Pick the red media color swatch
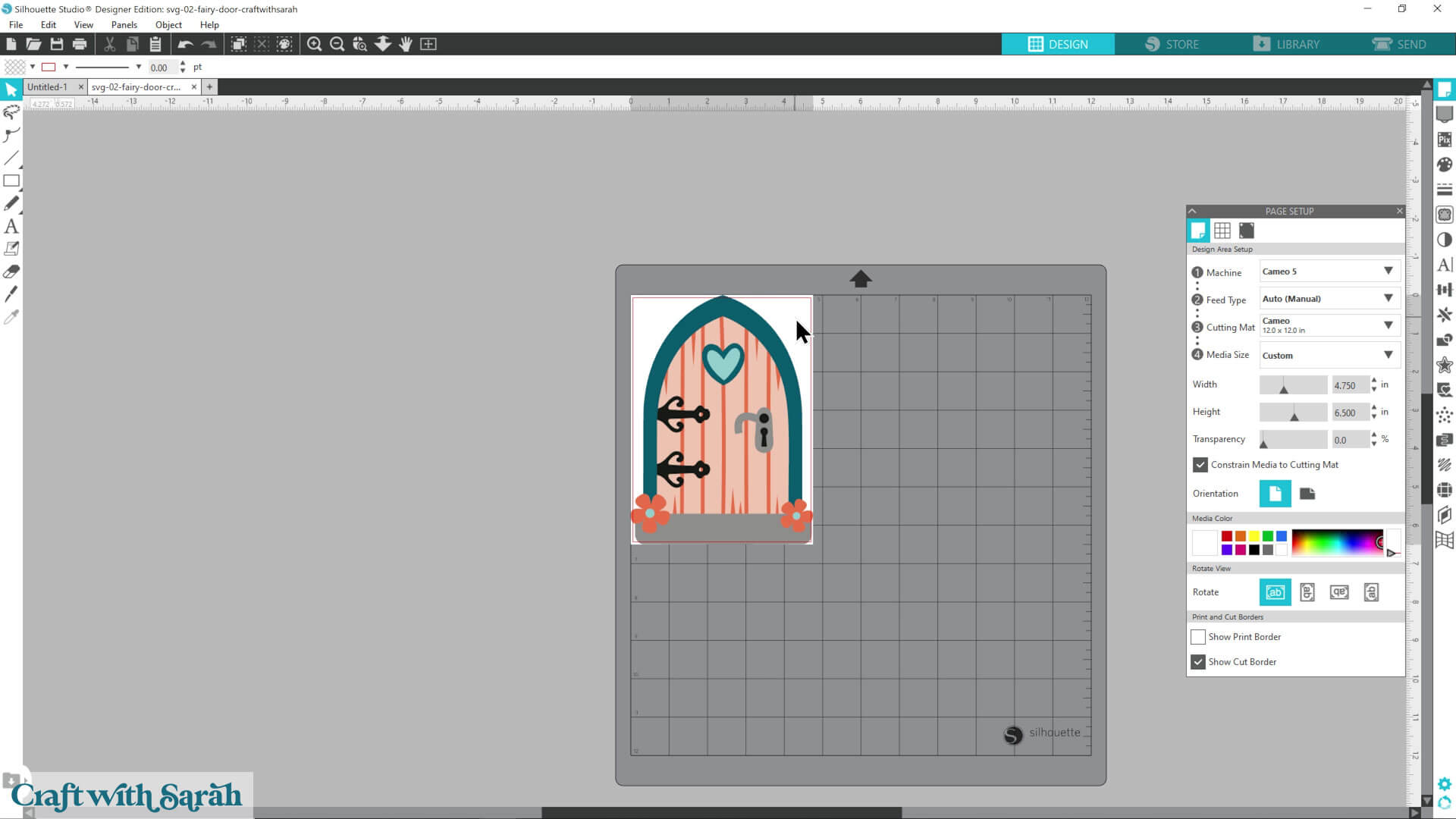 click(x=1226, y=536)
